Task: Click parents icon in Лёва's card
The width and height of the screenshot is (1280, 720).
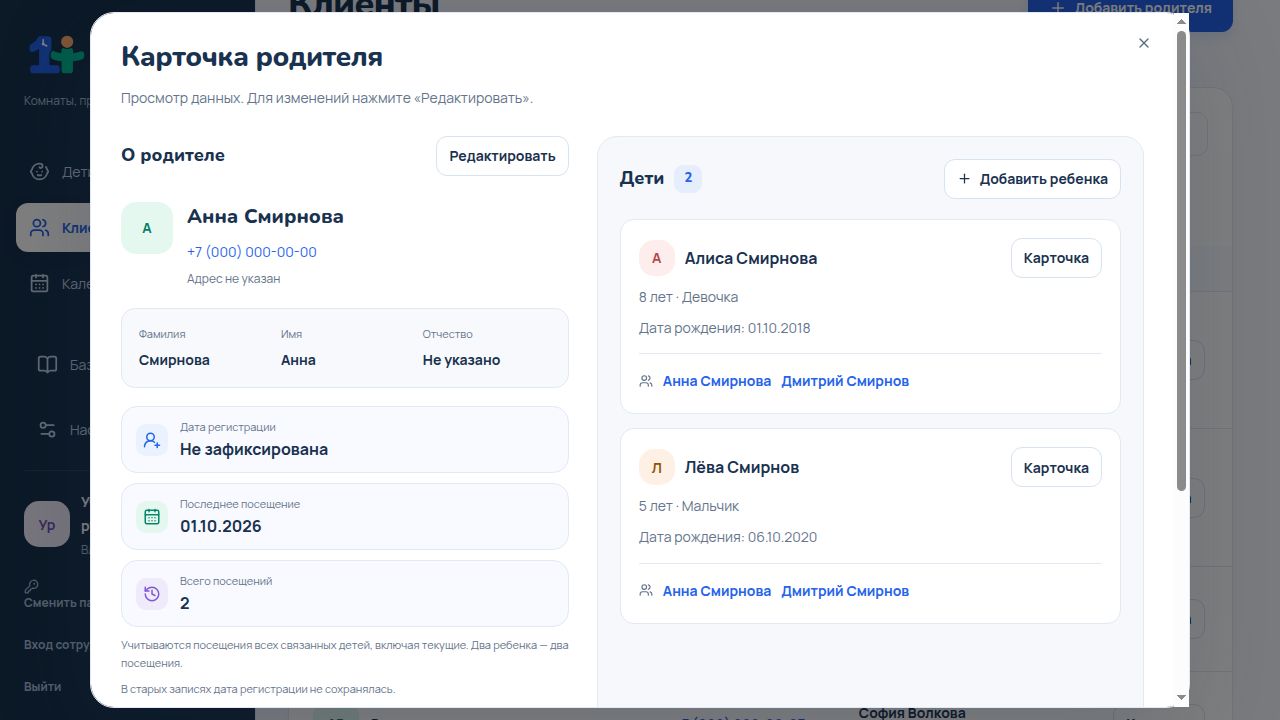Action: [x=646, y=591]
